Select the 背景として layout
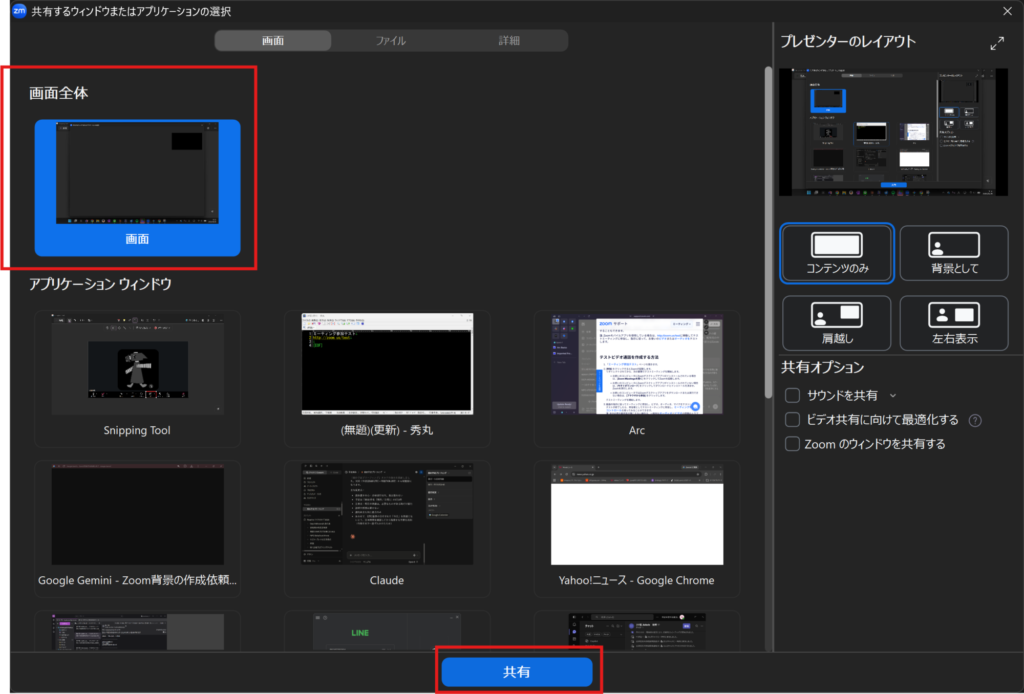The width and height of the screenshot is (1024, 694). tap(954, 253)
